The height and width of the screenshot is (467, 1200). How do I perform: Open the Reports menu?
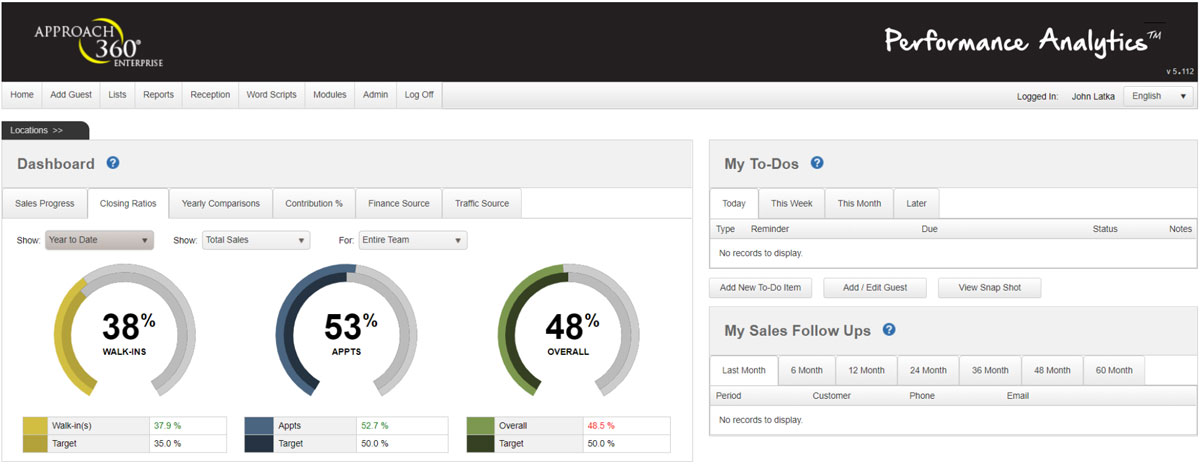[x=158, y=95]
